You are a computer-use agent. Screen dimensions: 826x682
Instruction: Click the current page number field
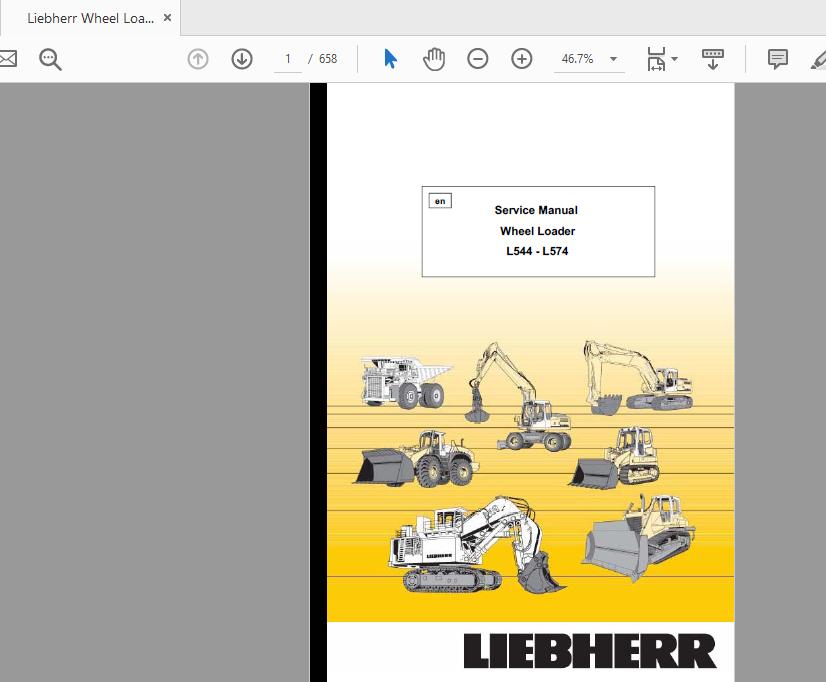(x=288, y=58)
